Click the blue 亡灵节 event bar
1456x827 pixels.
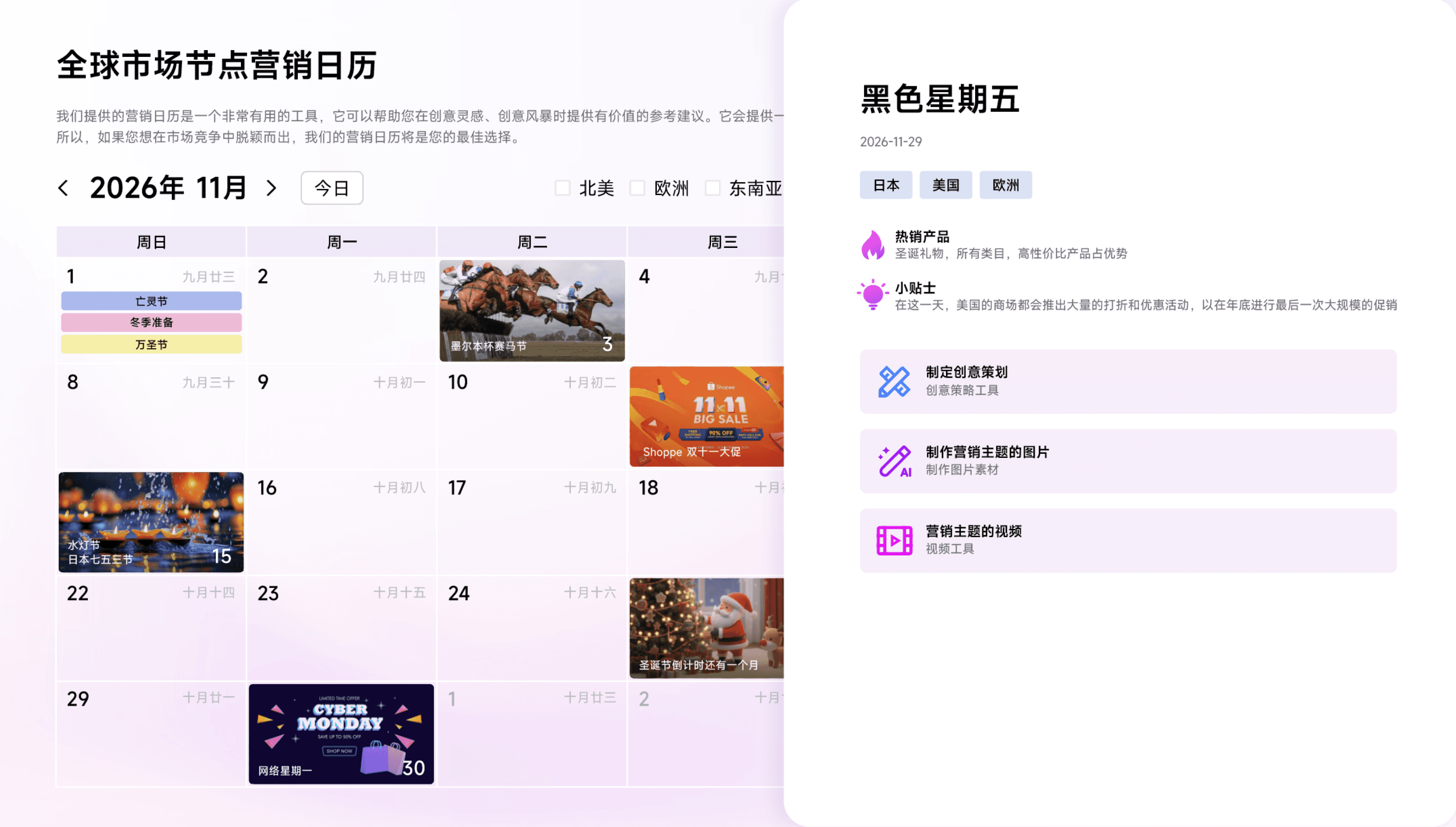[x=151, y=301]
